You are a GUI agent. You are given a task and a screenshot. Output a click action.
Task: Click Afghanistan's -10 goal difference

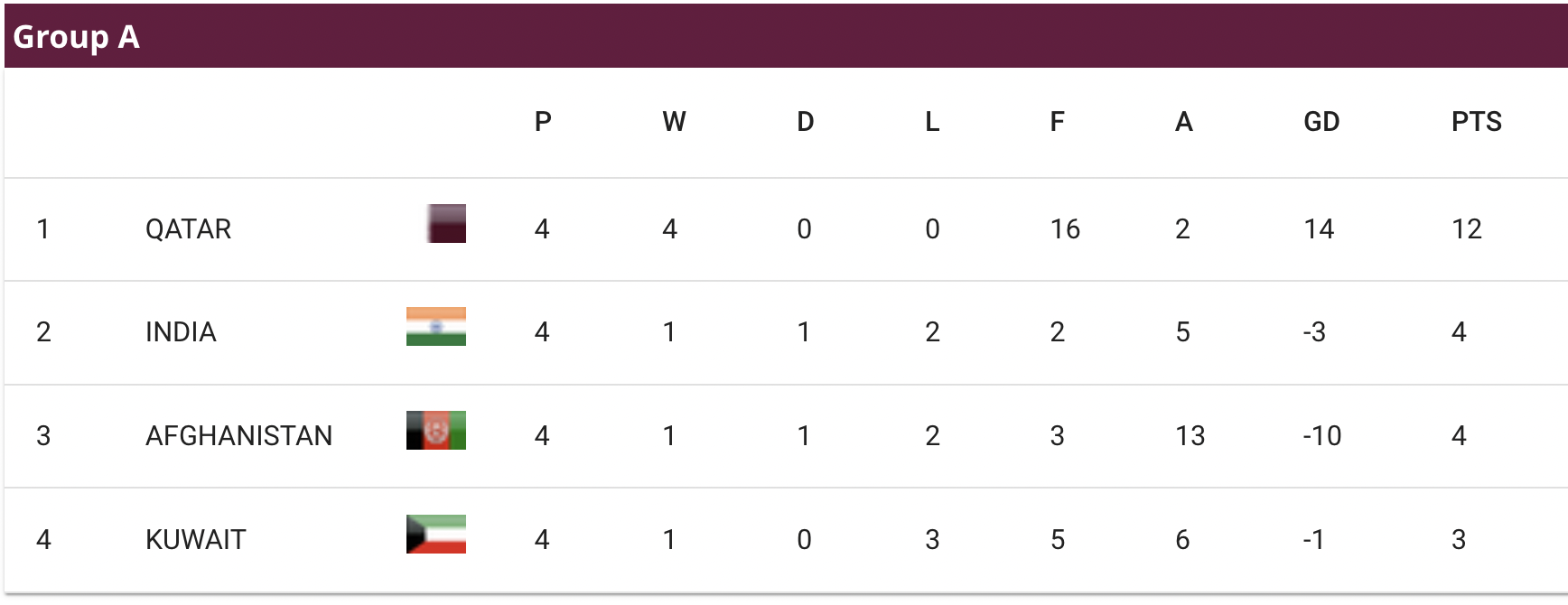[1322, 436]
